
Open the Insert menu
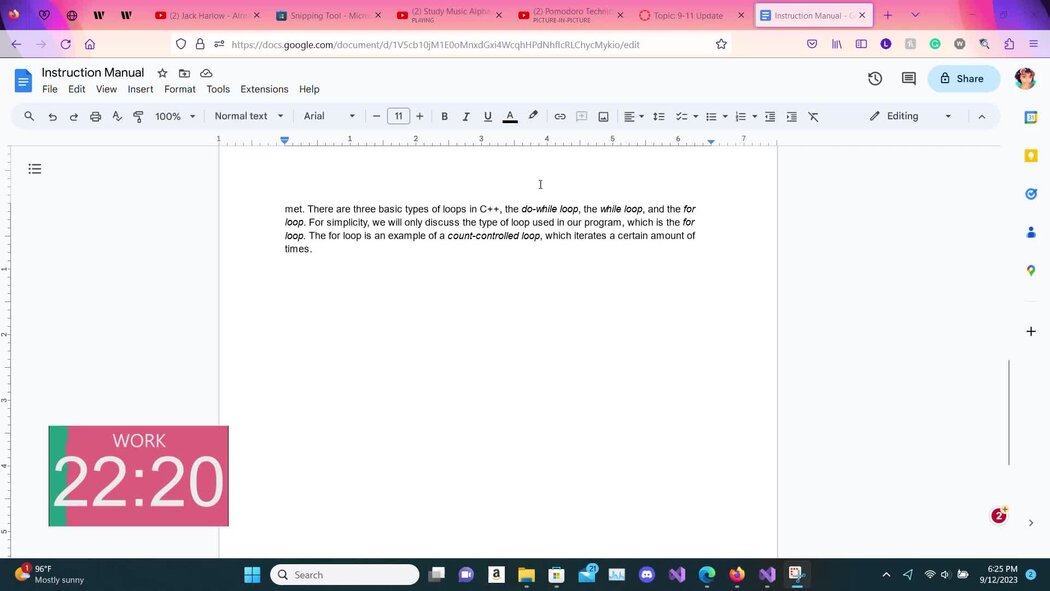pos(140,89)
